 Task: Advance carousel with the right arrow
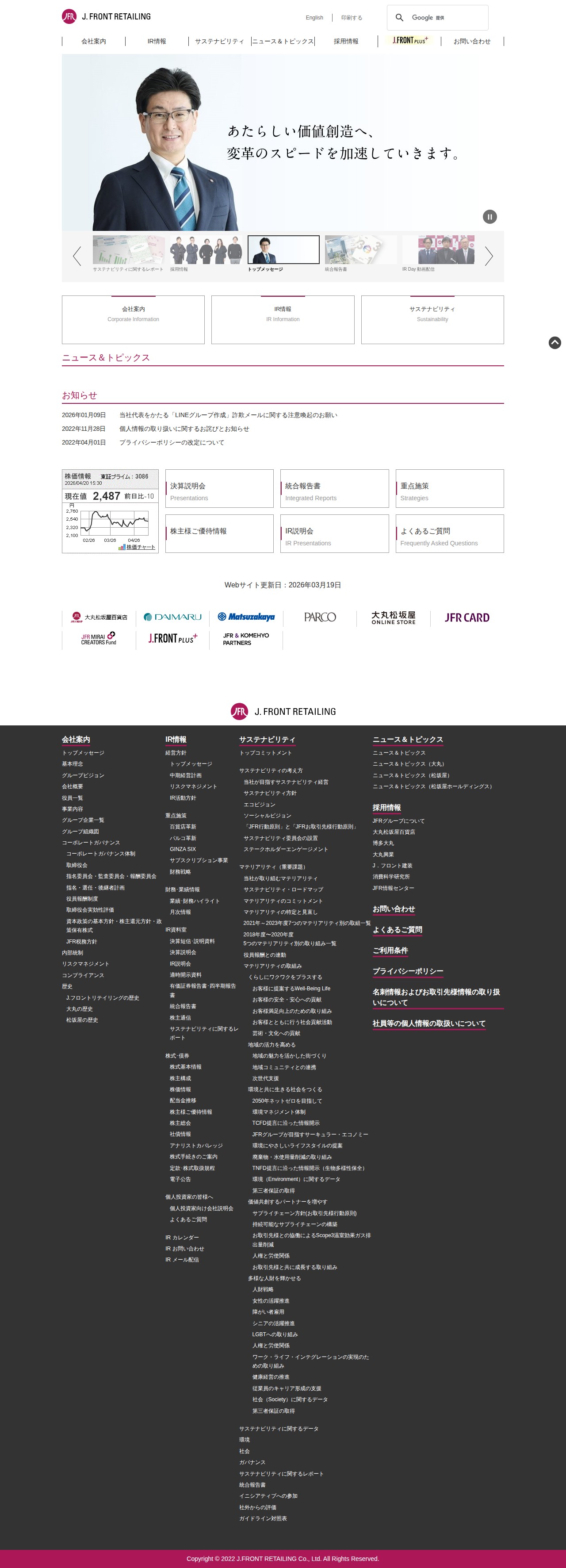click(x=489, y=256)
